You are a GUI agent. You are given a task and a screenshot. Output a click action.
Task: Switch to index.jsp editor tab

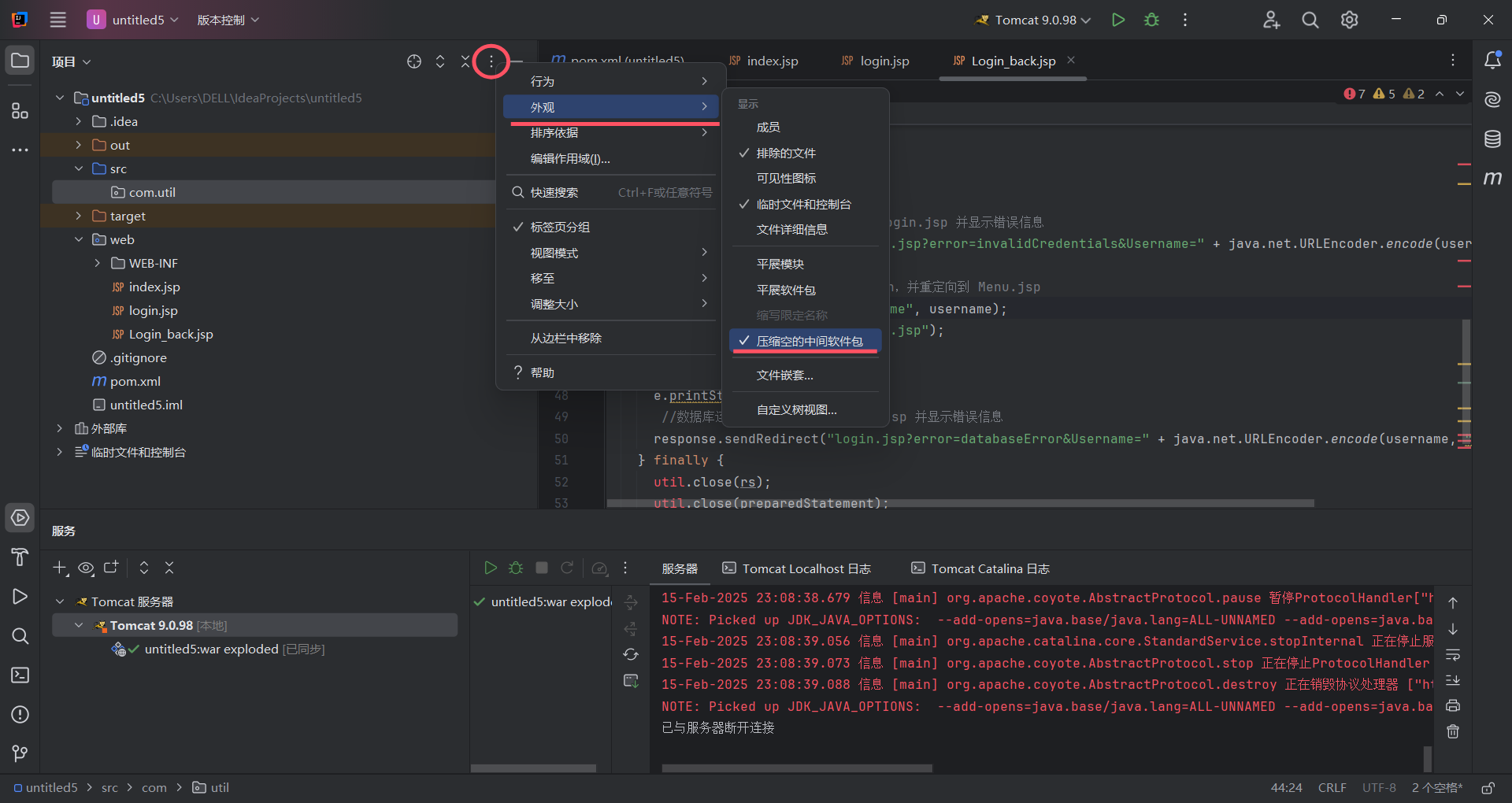[763, 61]
